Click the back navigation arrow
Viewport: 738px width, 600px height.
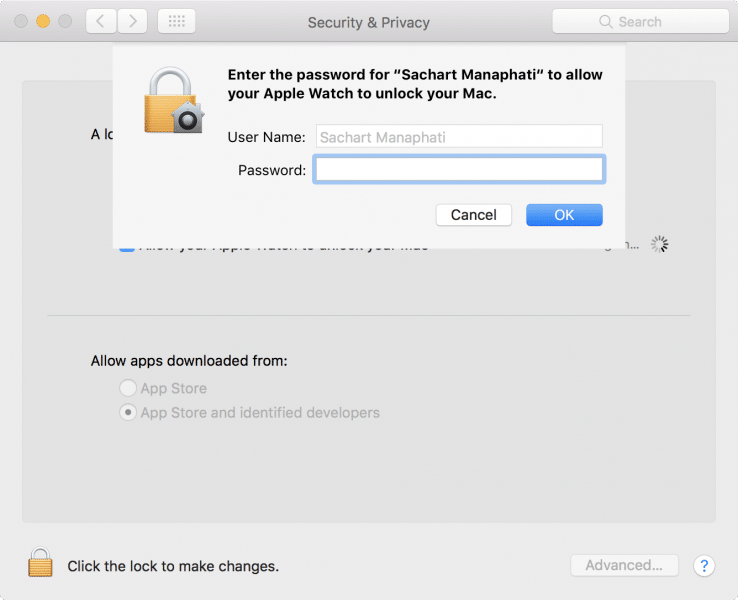101,21
